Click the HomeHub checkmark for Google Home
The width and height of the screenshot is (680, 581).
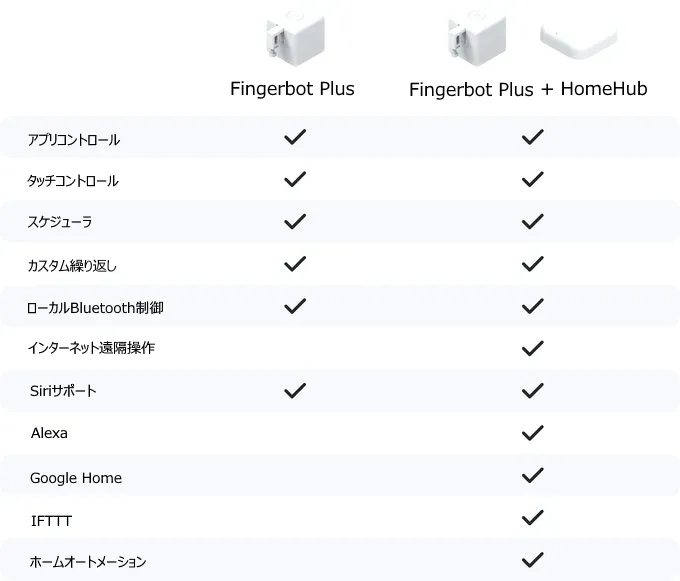pos(533,477)
